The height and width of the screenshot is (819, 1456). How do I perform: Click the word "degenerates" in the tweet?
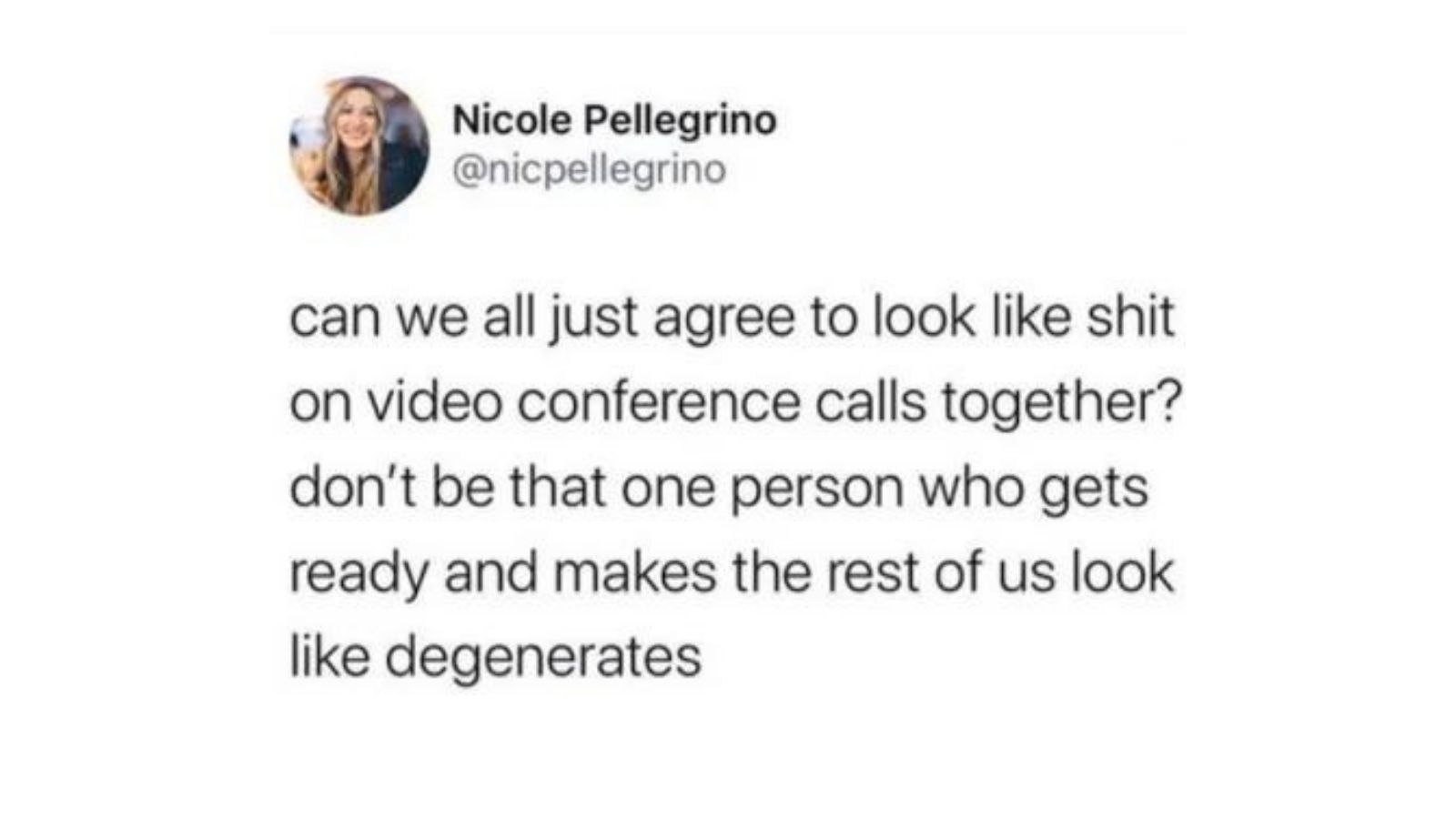point(542,659)
